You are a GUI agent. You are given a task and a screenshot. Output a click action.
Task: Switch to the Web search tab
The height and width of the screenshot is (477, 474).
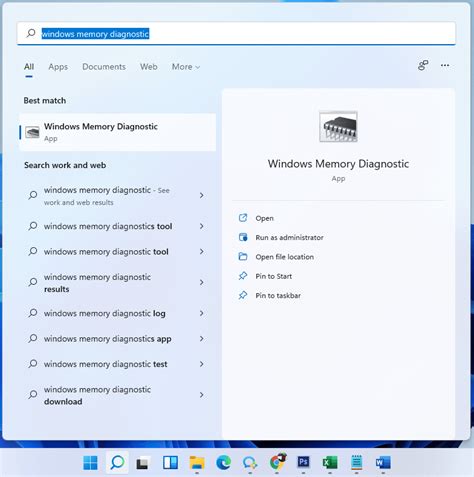coord(149,67)
